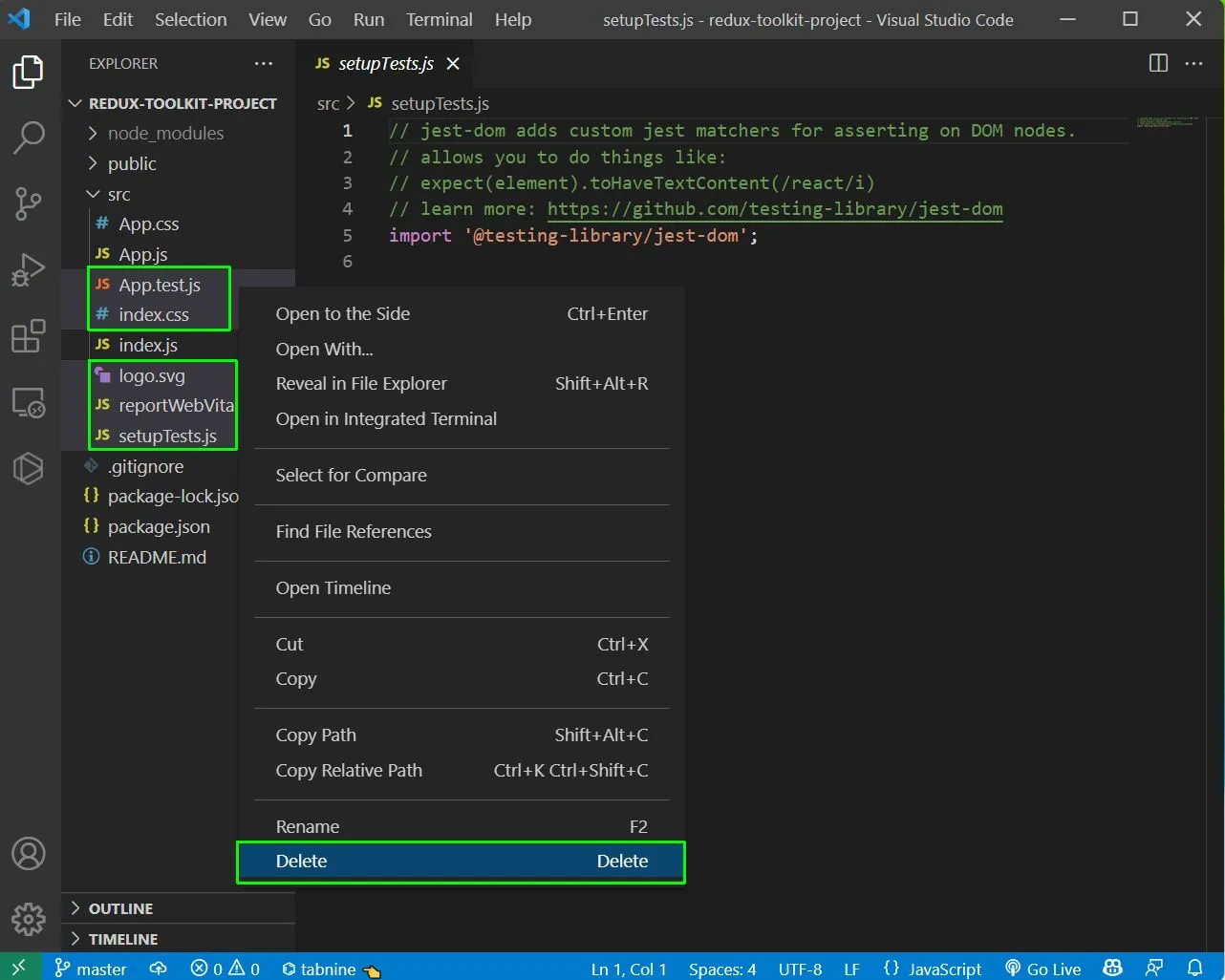Viewport: 1225px width, 980px height.
Task: Open the Manage gear icon
Action: coord(29,919)
